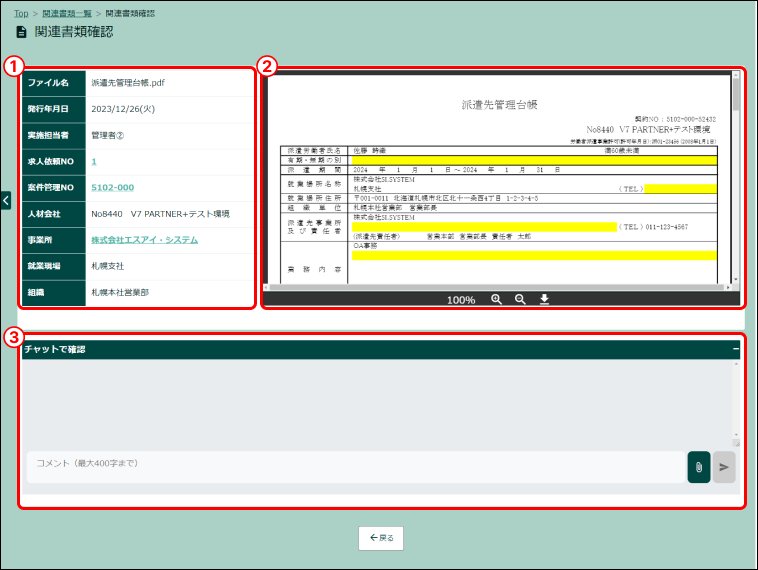Click the 組織 label cell
Image resolution: width=758 pixels, height=570 pixels.
[54, 292]
